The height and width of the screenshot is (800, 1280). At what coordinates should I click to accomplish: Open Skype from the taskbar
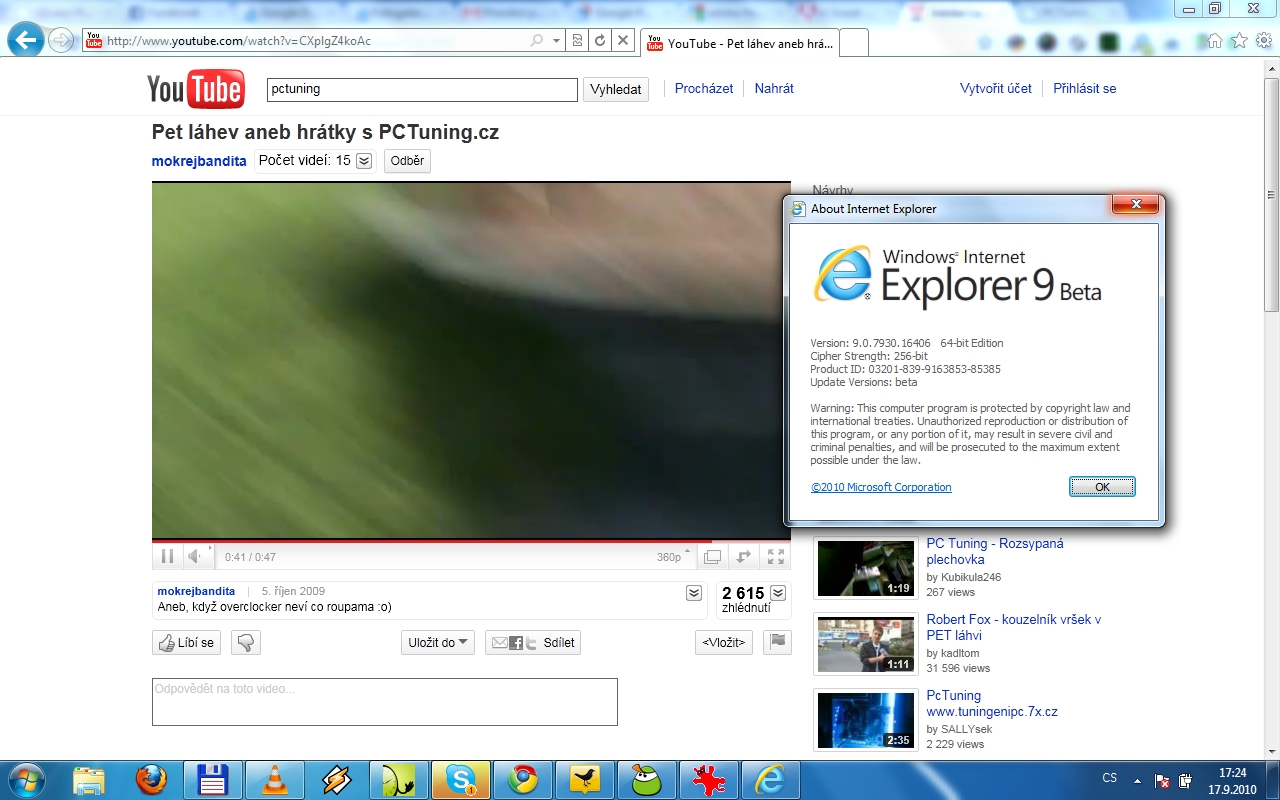coord(461,779)
